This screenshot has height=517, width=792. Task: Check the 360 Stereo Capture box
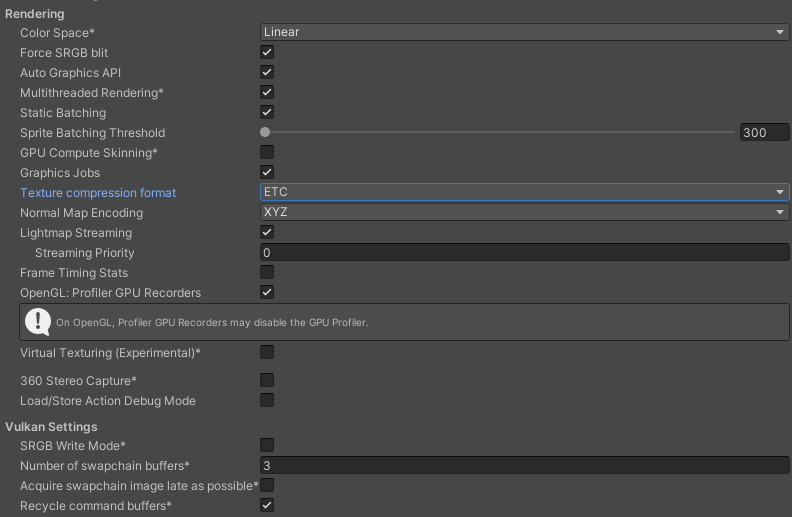[x=267, y=380]
